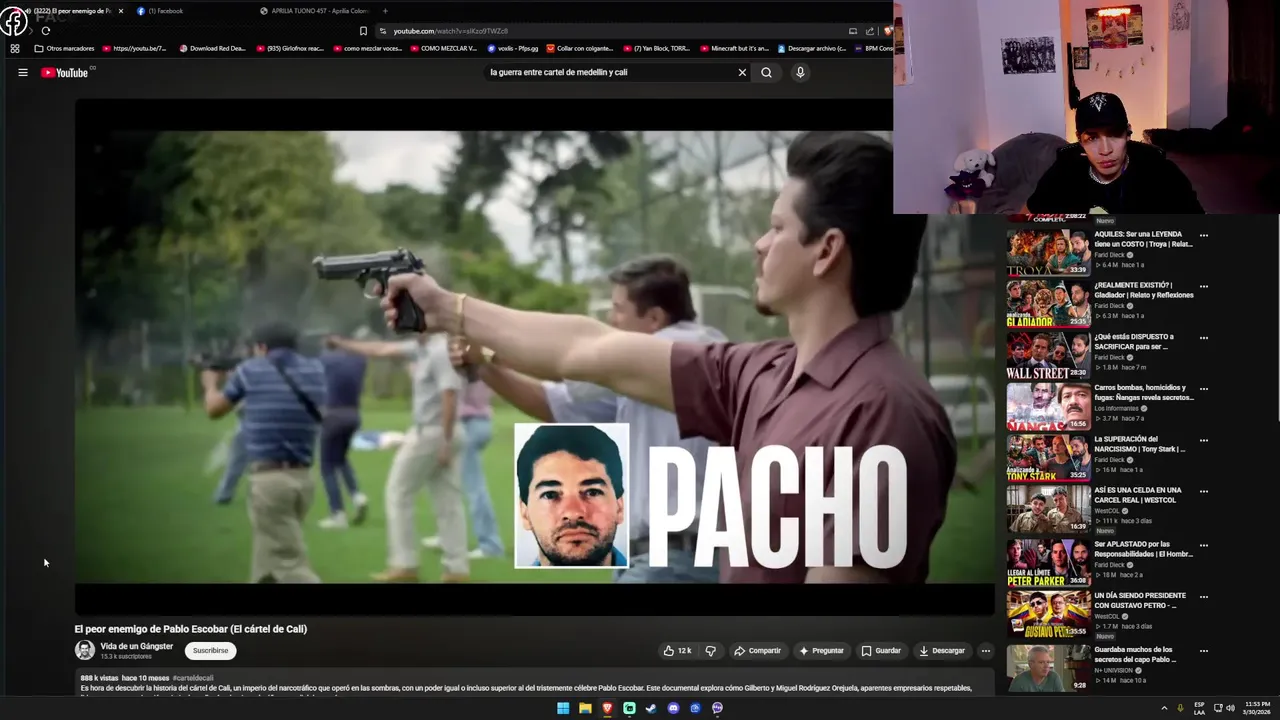Open Discord from the taskbar
This screenshot has width=1280, height=720.
point(673,708)
